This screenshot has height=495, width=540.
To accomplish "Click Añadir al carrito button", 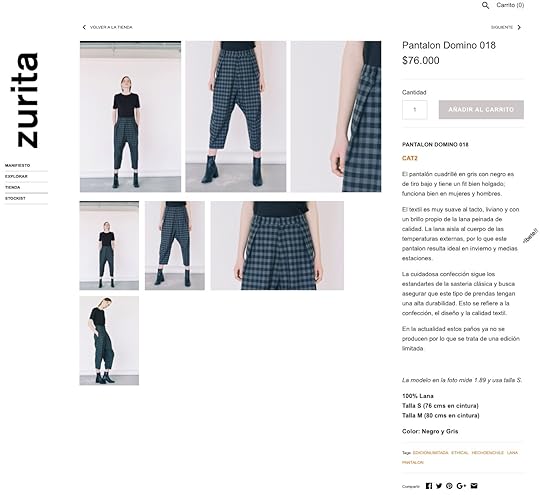I will point(481,110).
